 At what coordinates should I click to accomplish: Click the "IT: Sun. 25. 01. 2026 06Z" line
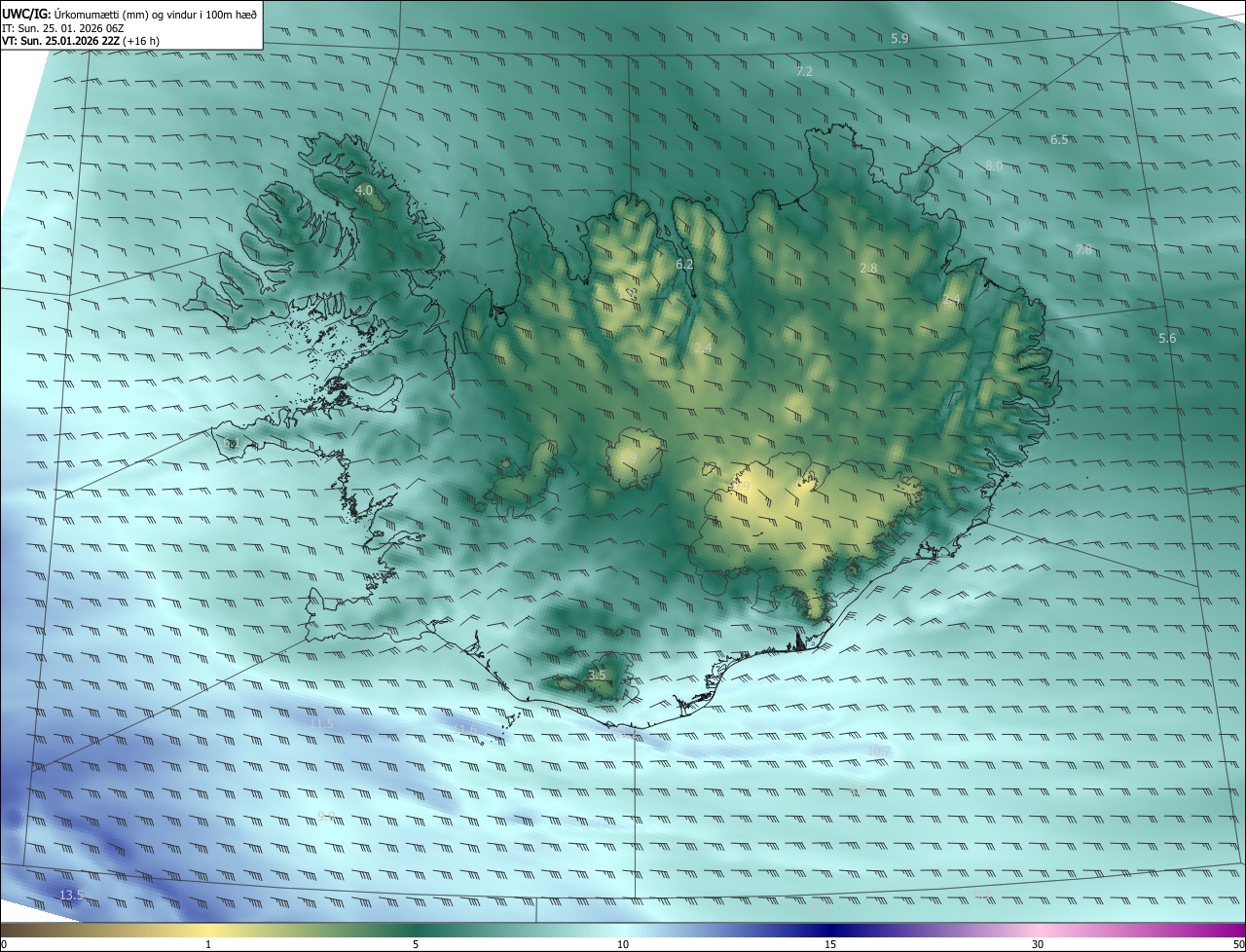click(x=63, y=28)
